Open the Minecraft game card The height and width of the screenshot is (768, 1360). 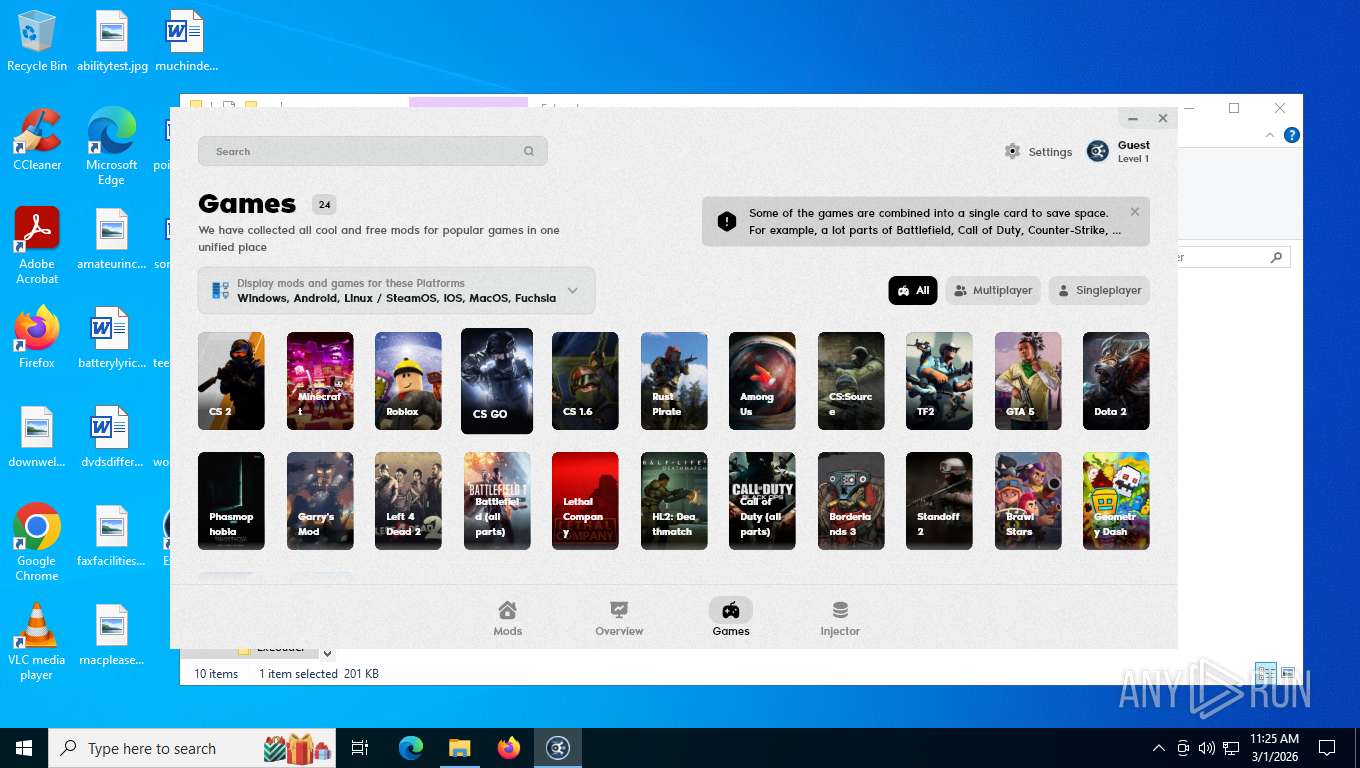click(320, 381)
